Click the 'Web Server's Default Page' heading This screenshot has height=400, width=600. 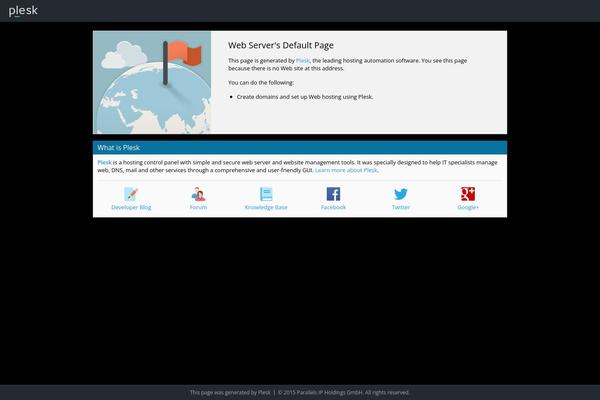(x=281, y=45)
